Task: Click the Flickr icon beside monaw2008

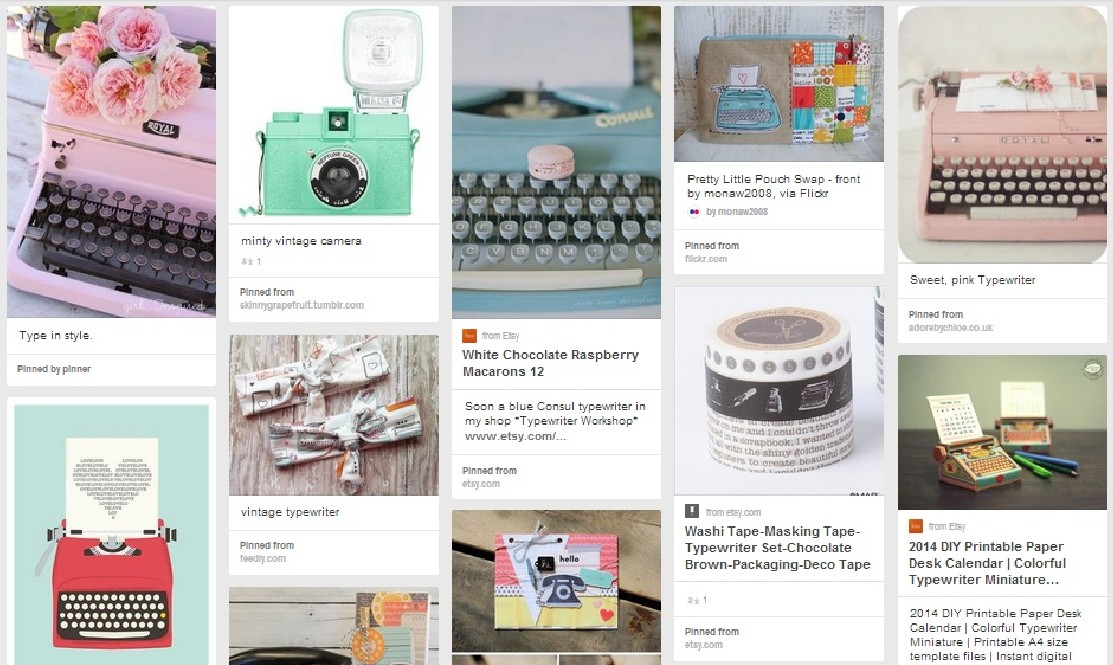Action: 694,211
